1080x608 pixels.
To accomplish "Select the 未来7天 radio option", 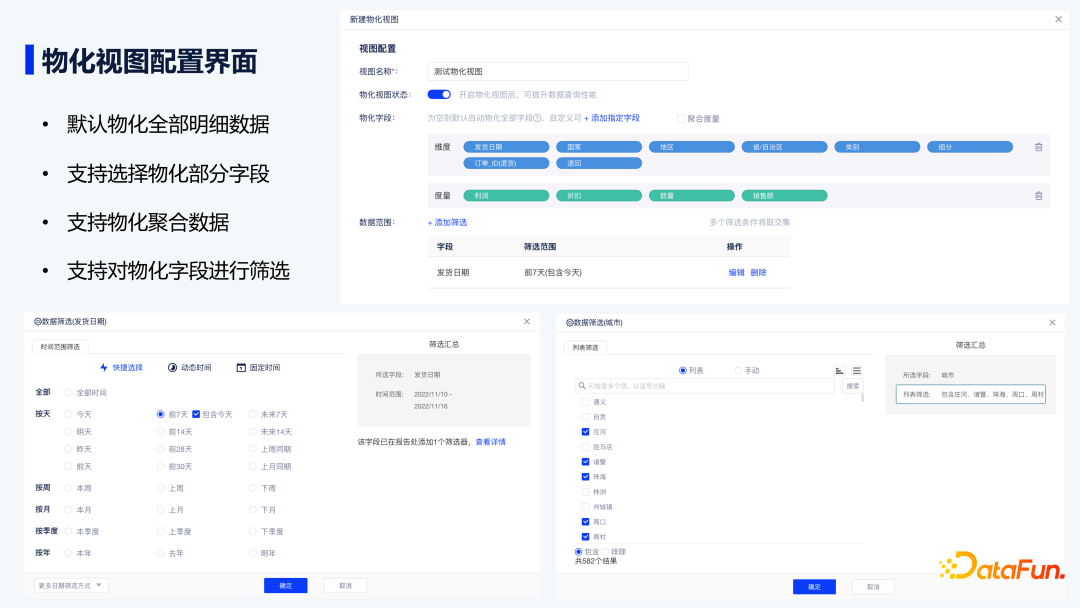I will [x=253, y=415].
